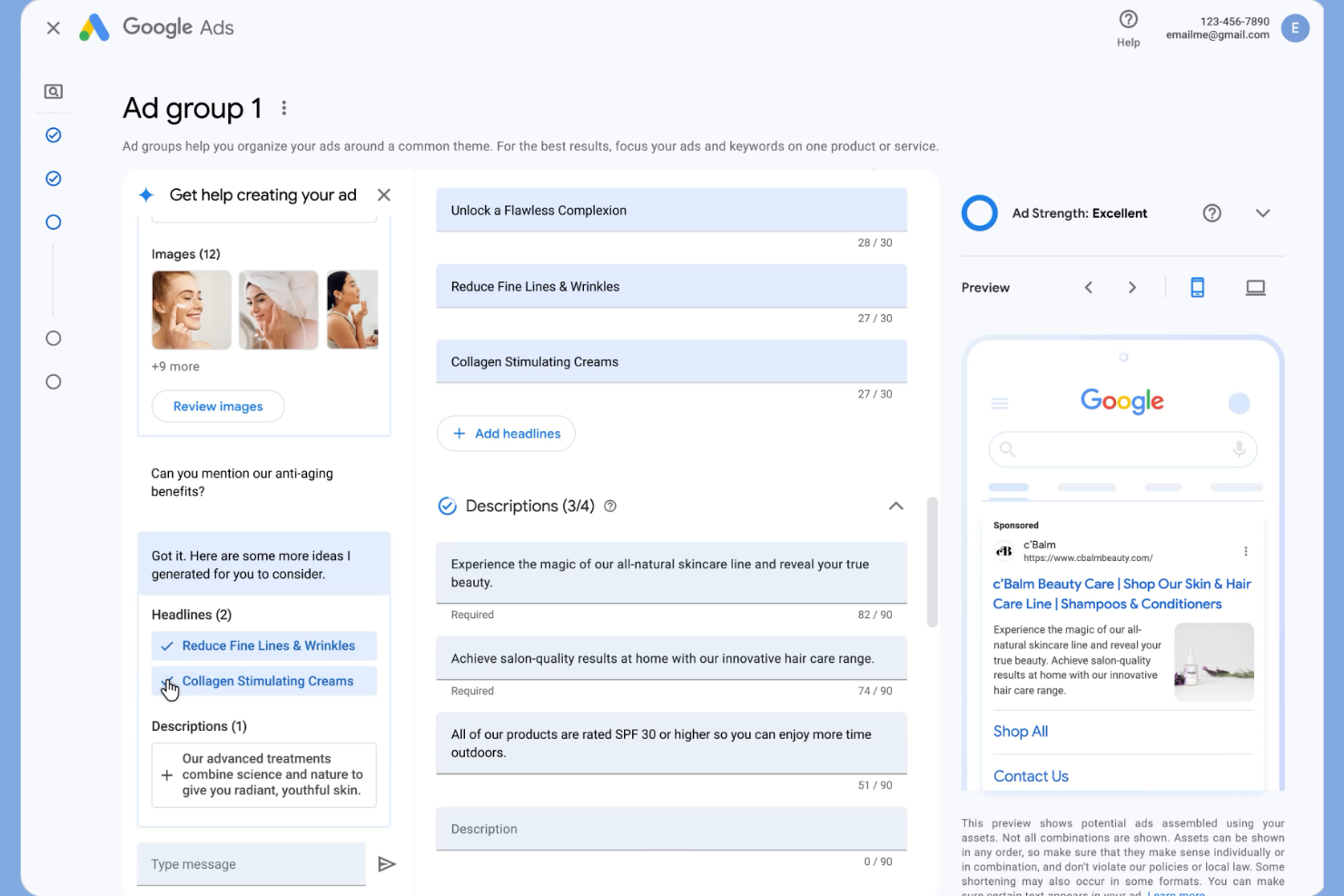Edit description about salon-quality hair care
This screenshot has height=896, width=1344.
(x=672, y=659)
